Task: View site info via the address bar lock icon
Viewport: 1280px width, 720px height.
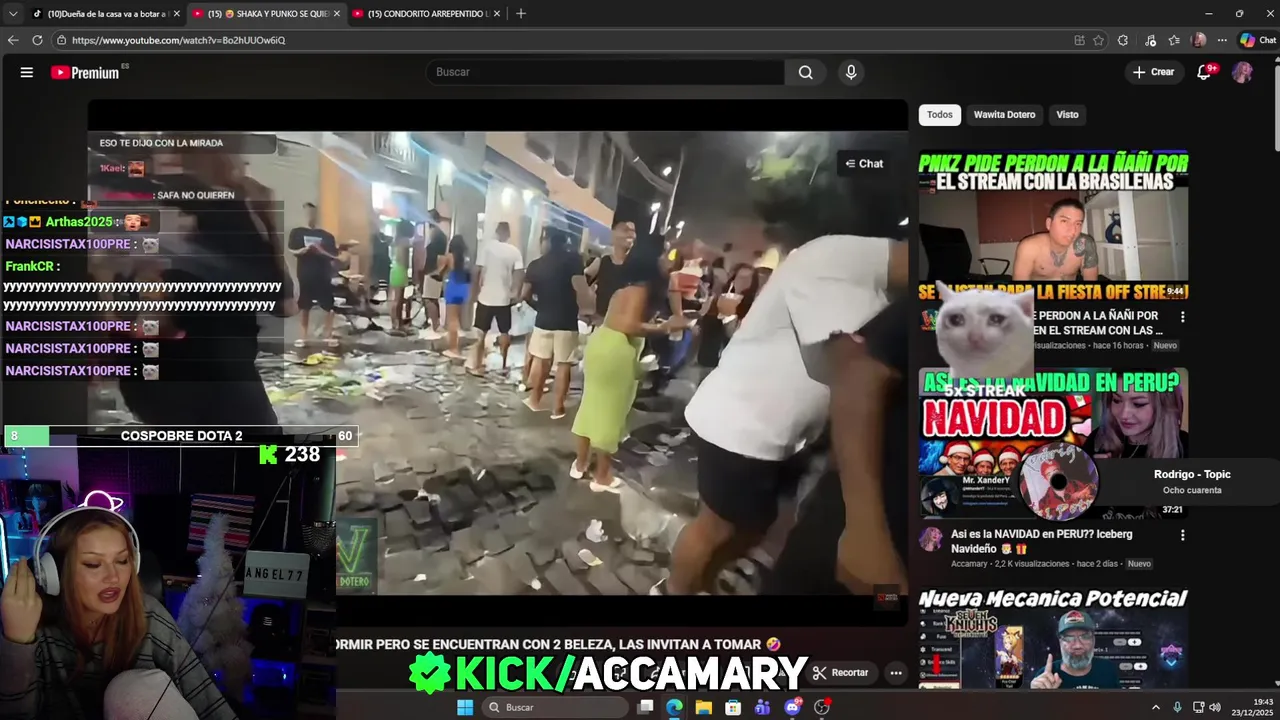Action: (x=61, y=40)
